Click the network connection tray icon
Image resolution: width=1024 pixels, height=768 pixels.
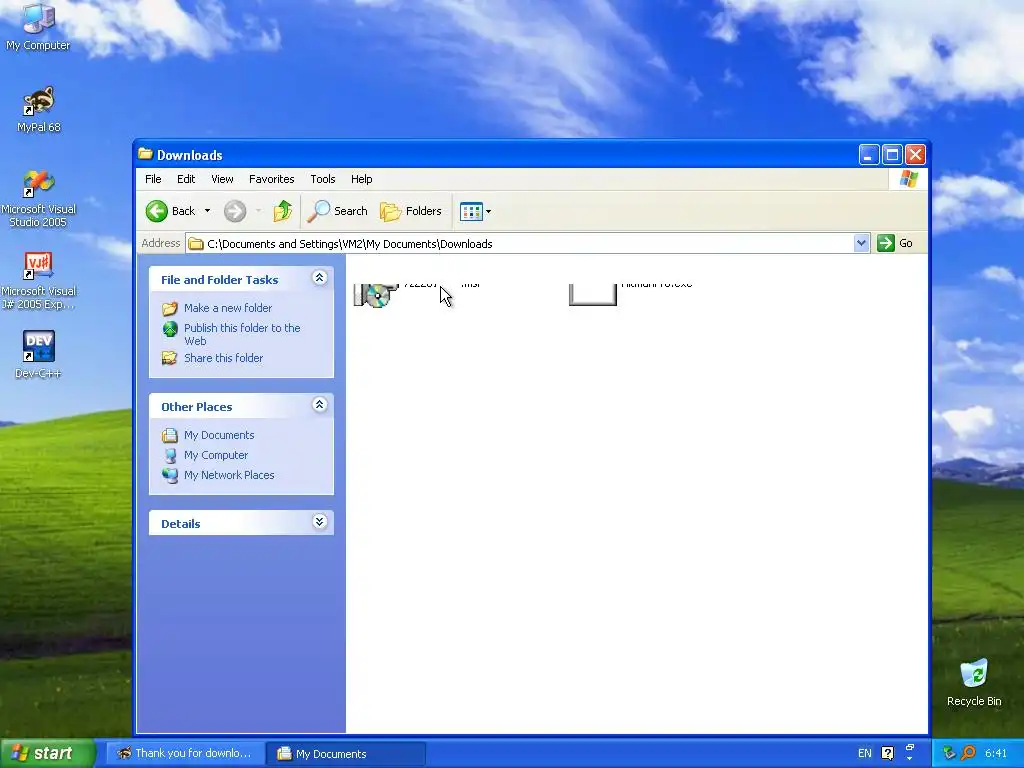click(950, 753)
